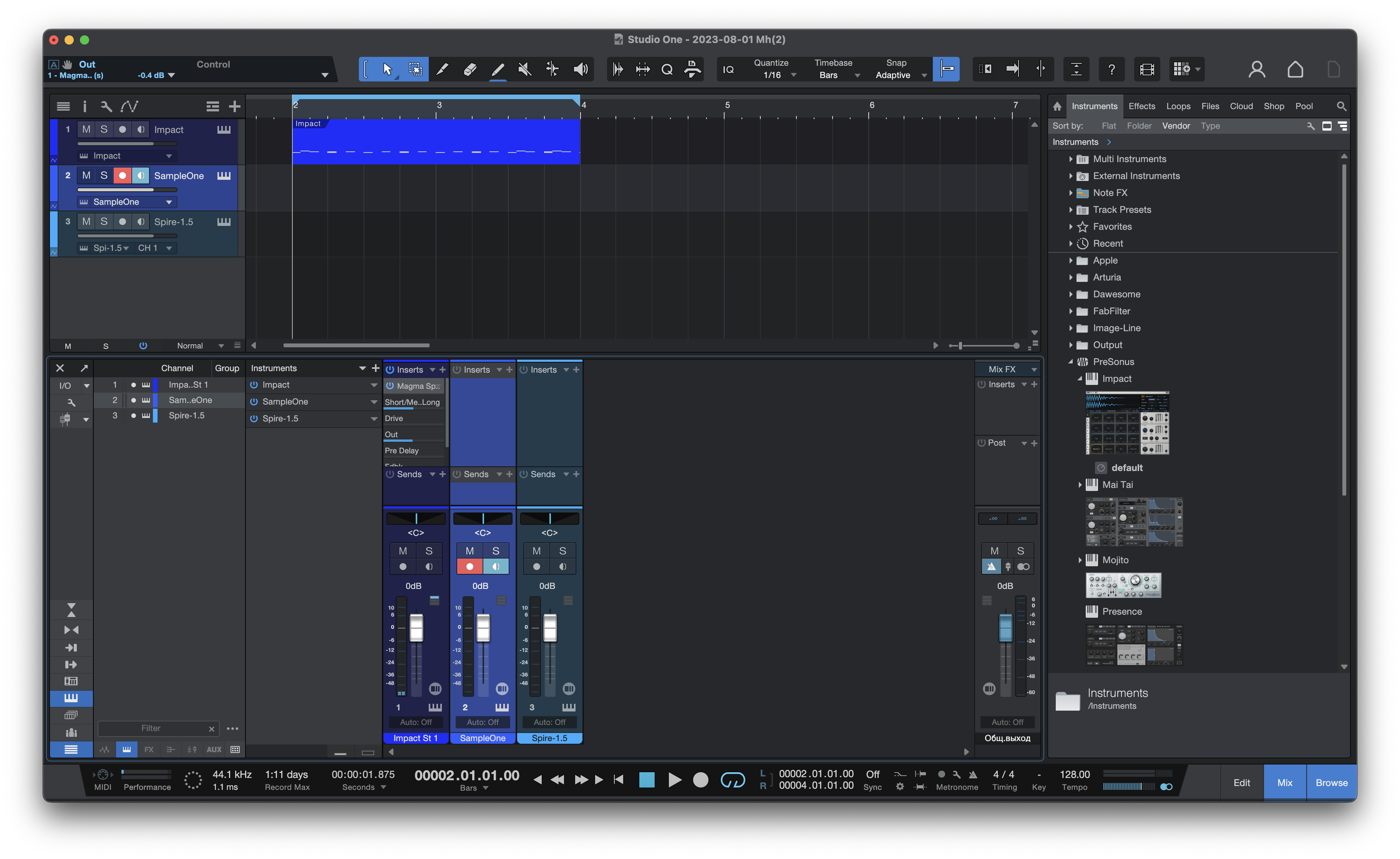Switch to the Effects browser tab

click(1141, 106)
